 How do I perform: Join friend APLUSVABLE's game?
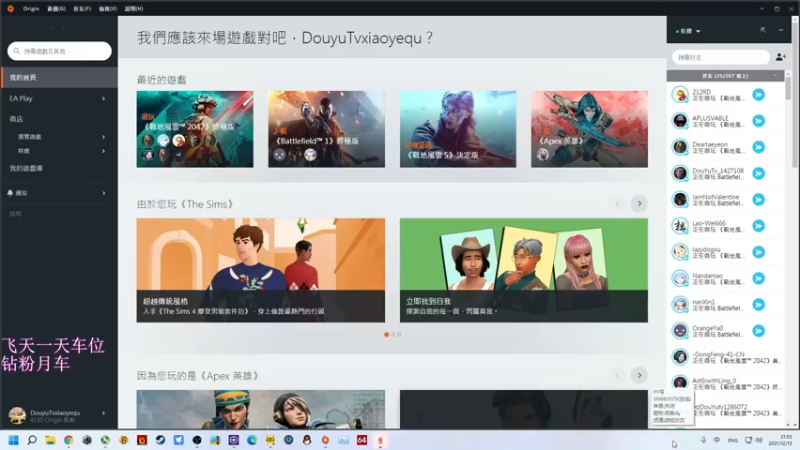click(759, 121)
